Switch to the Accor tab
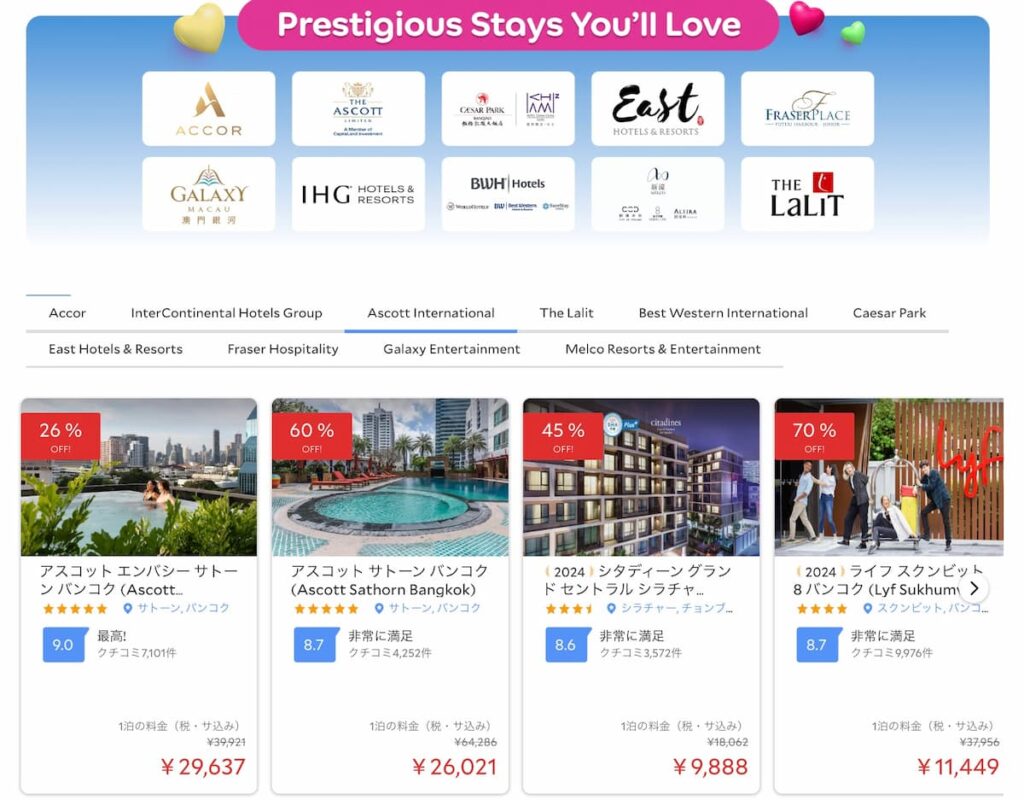The width and height of the screenshot is (1024, 800). tap(67, 313)
